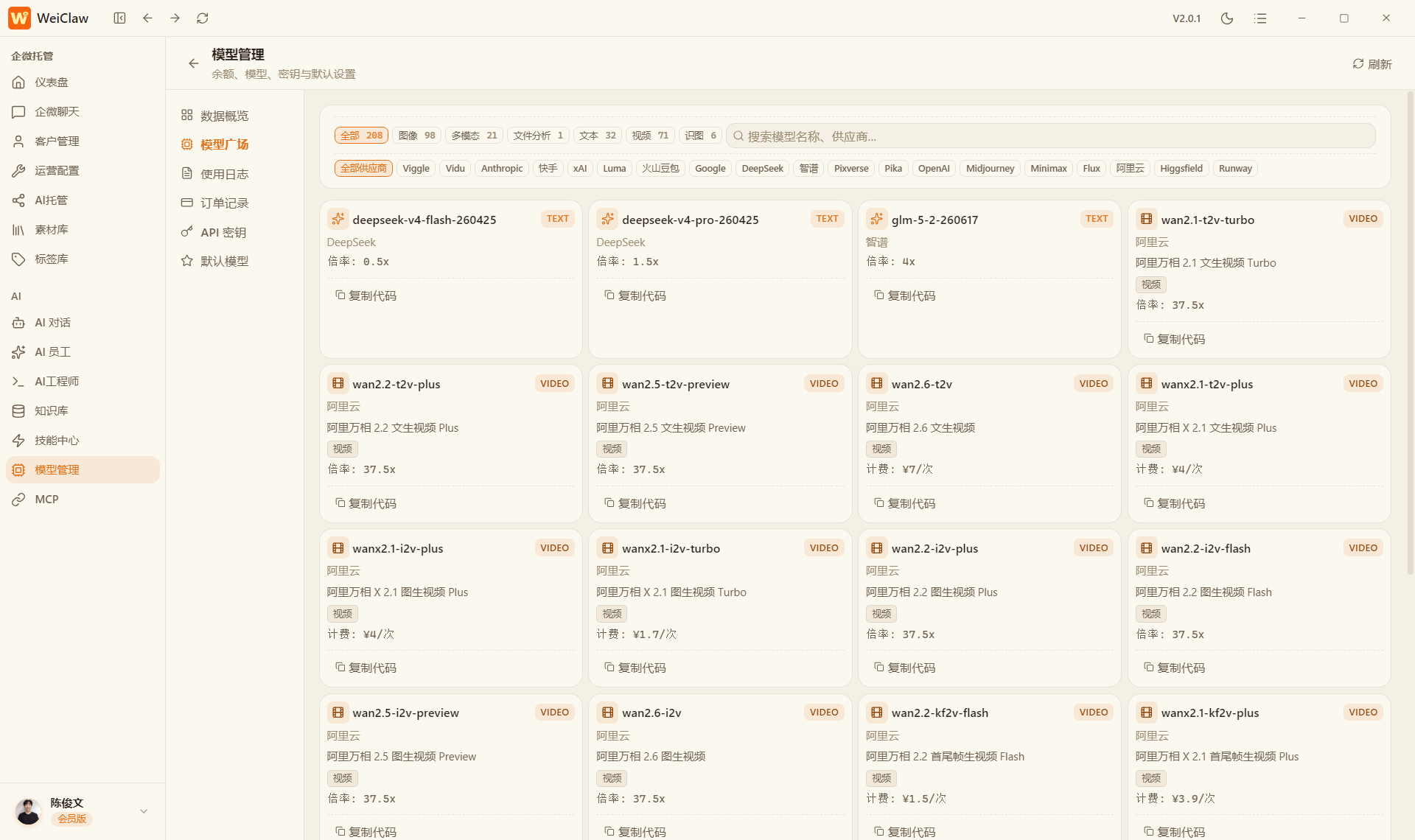Click the AI工程师 terminal icon
Screen dimensions: 1415x840
pyautogui.click(x=18, y=382)
